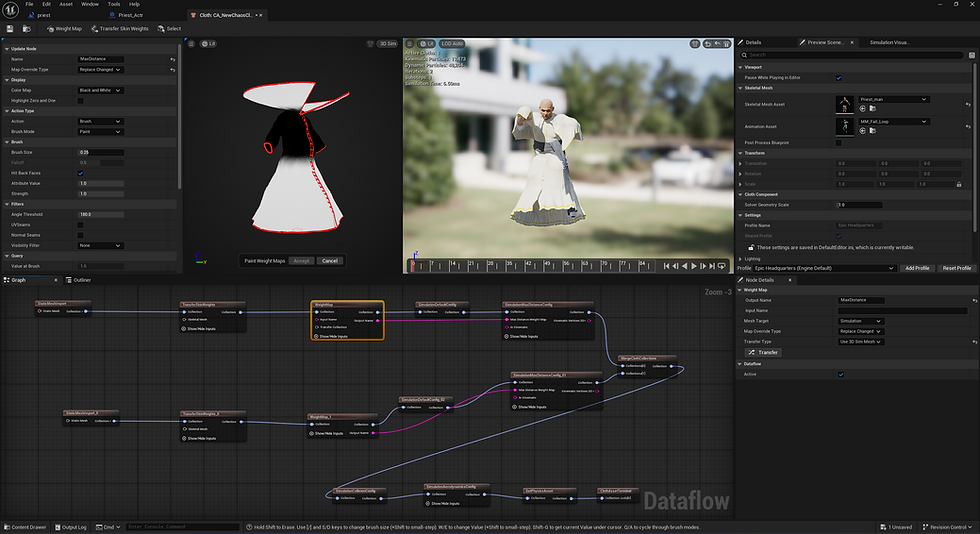The width and height of the screenshot is (980, 534).
Task: Open the Priest_man skeletal mesh dropdown
Action: click(x=894, y=99)
